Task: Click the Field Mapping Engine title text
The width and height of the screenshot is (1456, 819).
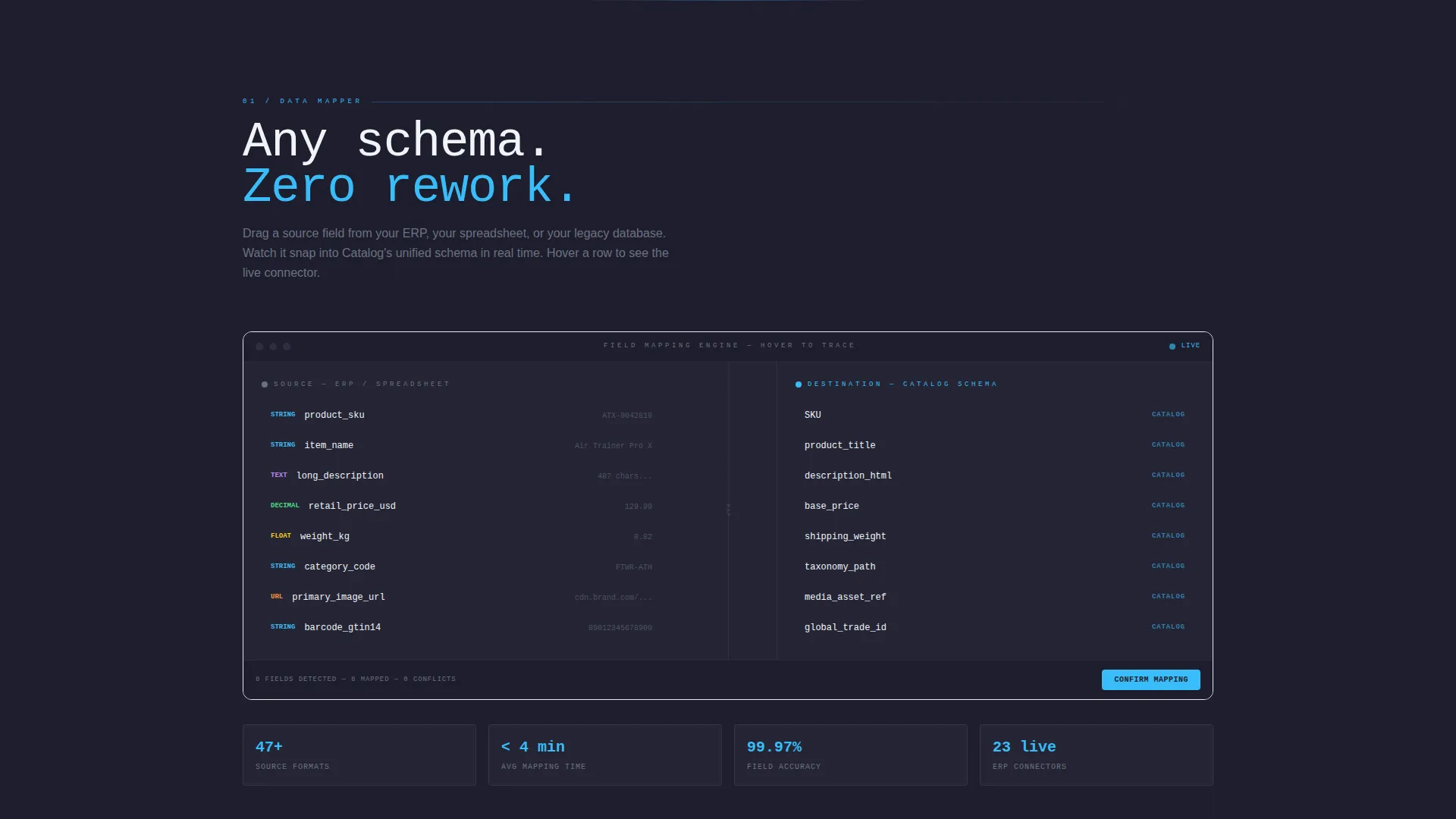Action: tap(729, 346)
